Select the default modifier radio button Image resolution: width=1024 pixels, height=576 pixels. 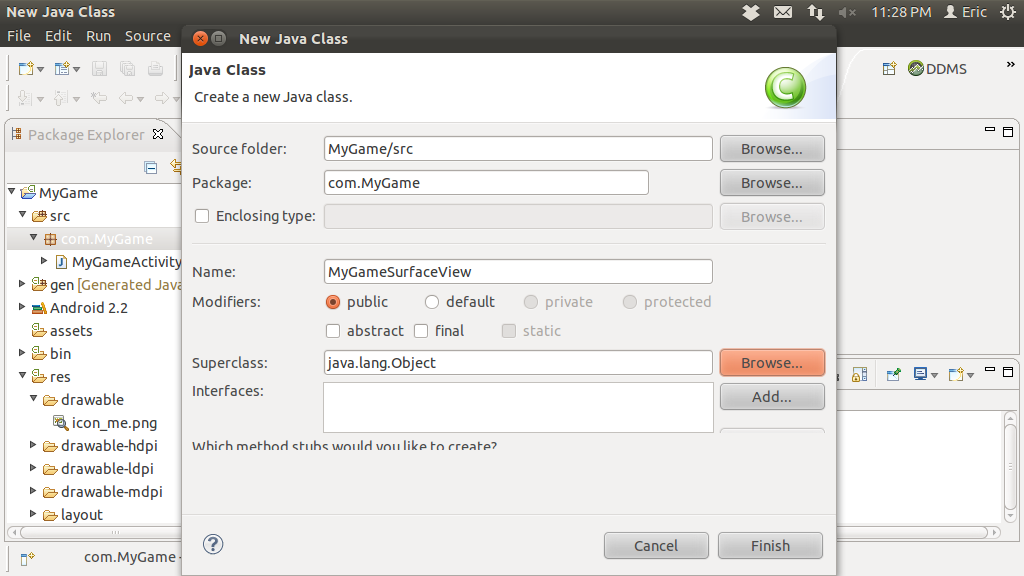point(432,302)
